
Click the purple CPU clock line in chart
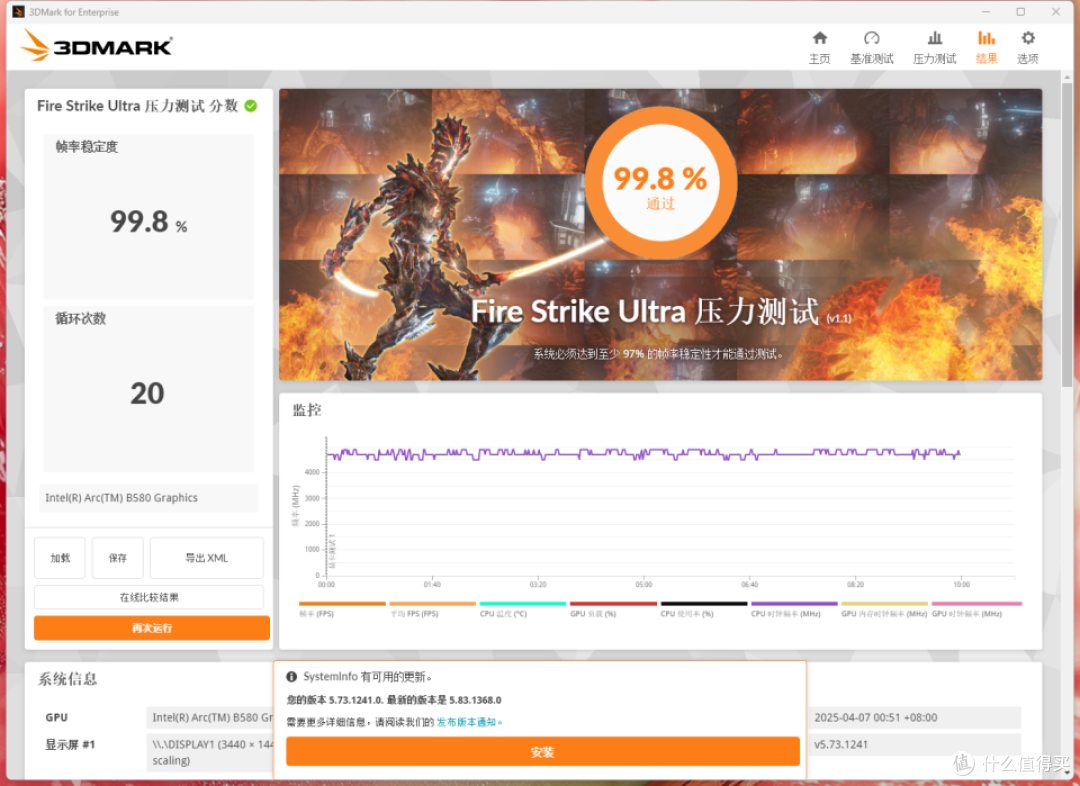coord(641,454)
